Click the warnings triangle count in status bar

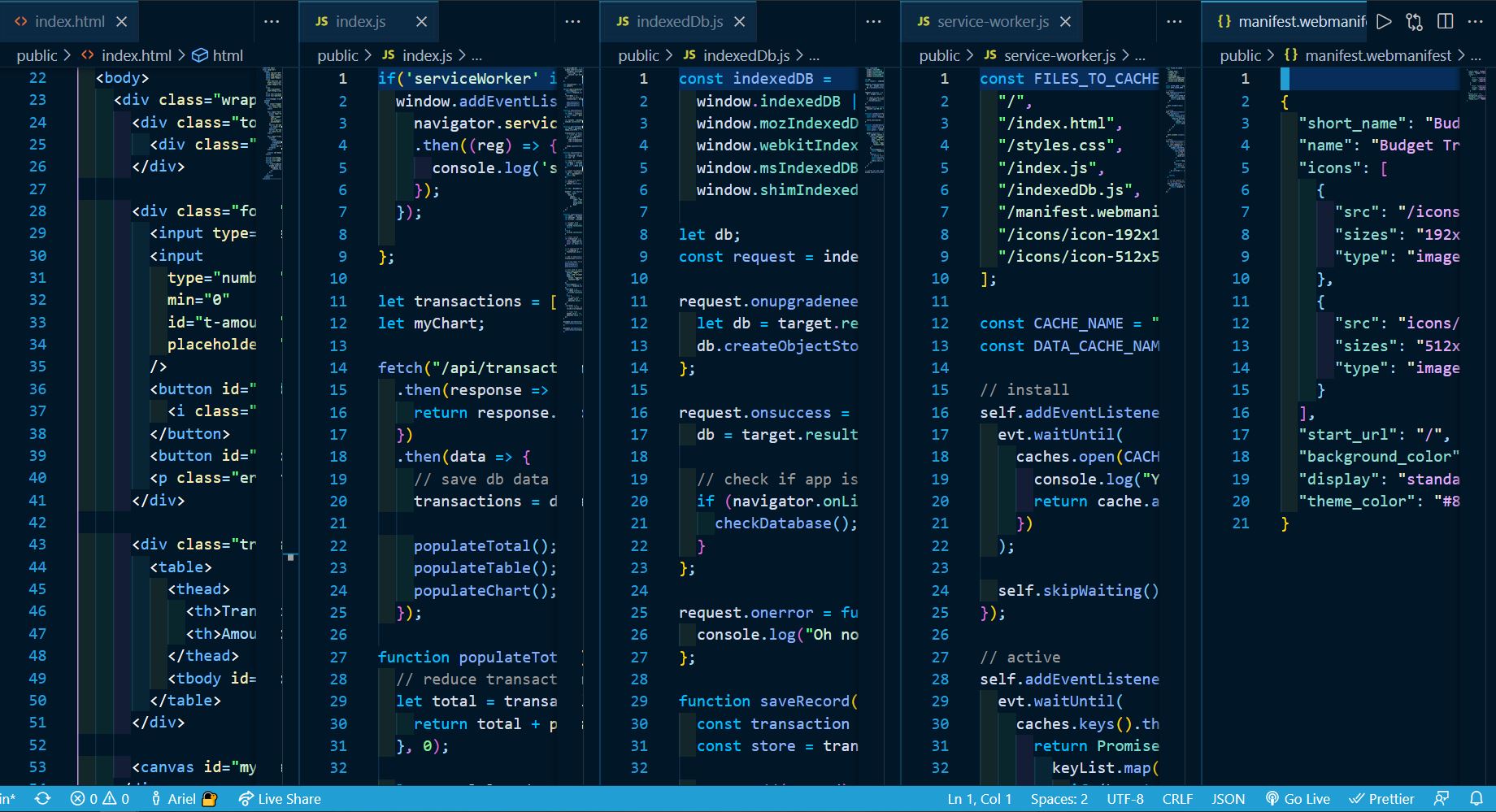click(115, 799)
